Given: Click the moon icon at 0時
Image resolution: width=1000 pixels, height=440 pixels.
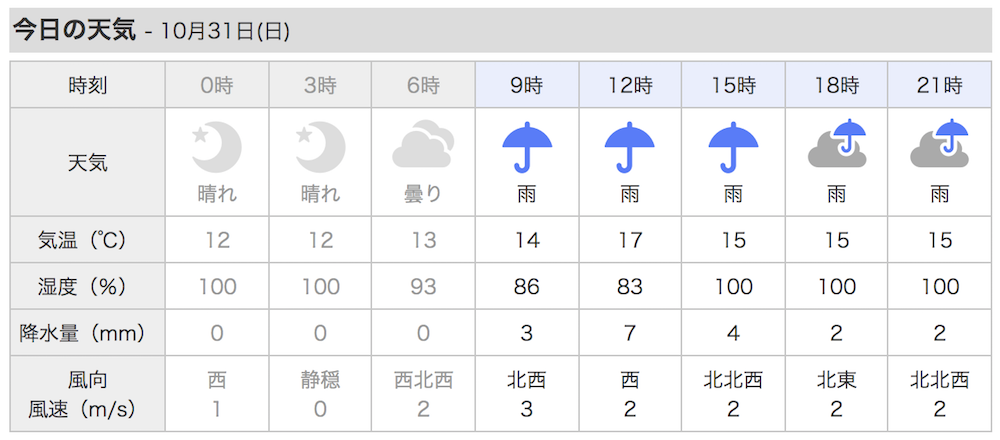Looking at the screenshot, I should (217, 148).
